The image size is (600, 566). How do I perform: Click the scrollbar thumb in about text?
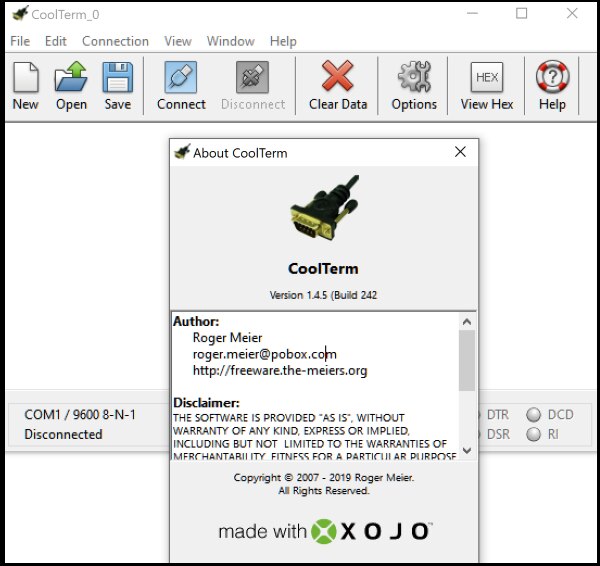467,360
